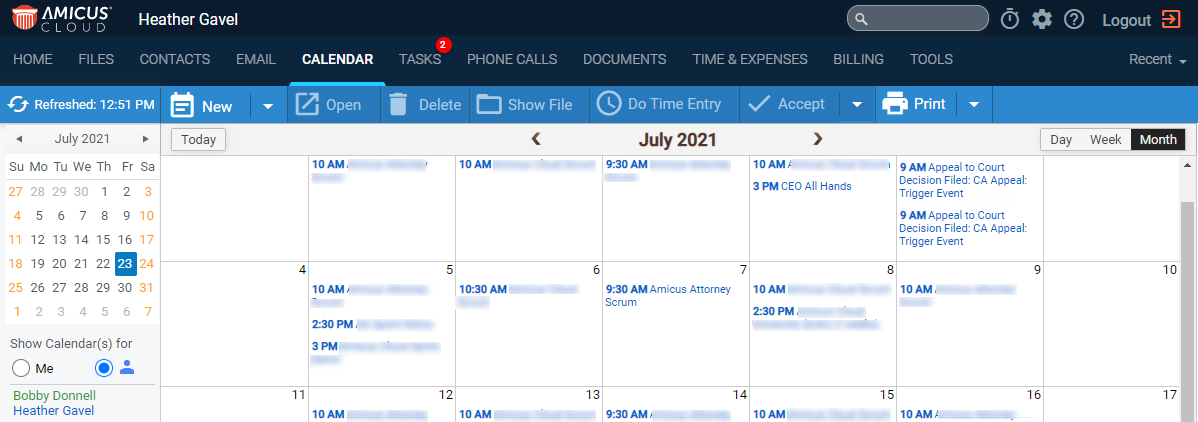This screenshot has width=1198, height=422.
Task: Go to Time & Expenses tab
Action: [x=750, y=59]
